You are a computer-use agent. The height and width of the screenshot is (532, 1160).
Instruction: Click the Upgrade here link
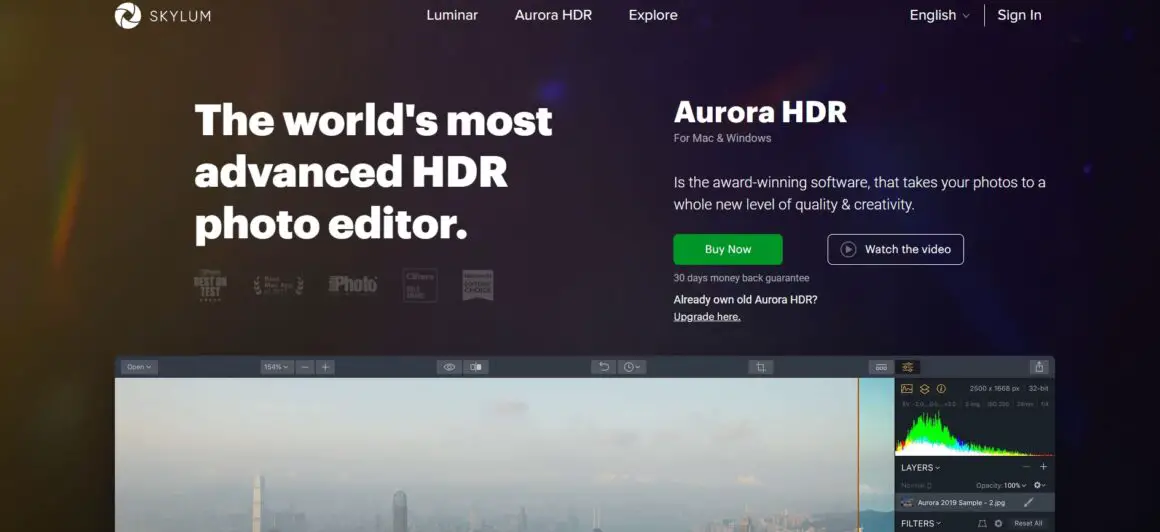click(707, 317)
